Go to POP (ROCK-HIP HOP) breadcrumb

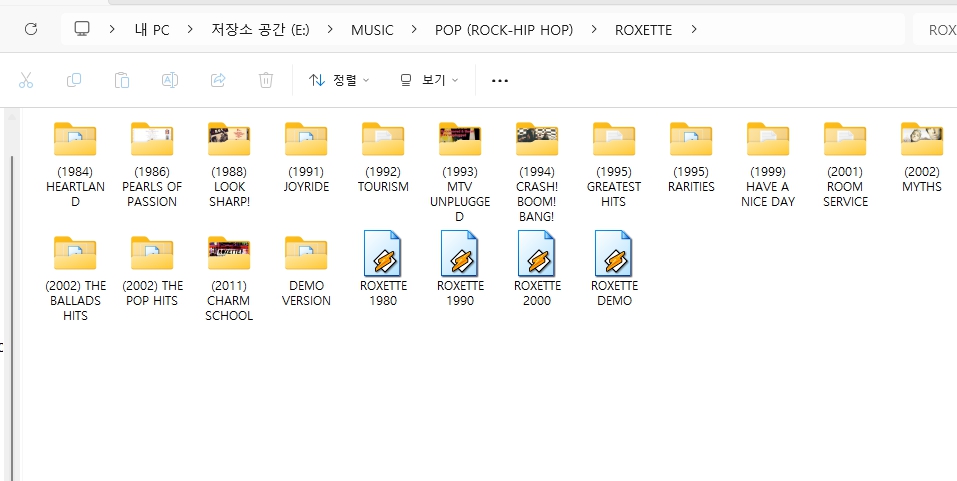(x=504, y=30)
